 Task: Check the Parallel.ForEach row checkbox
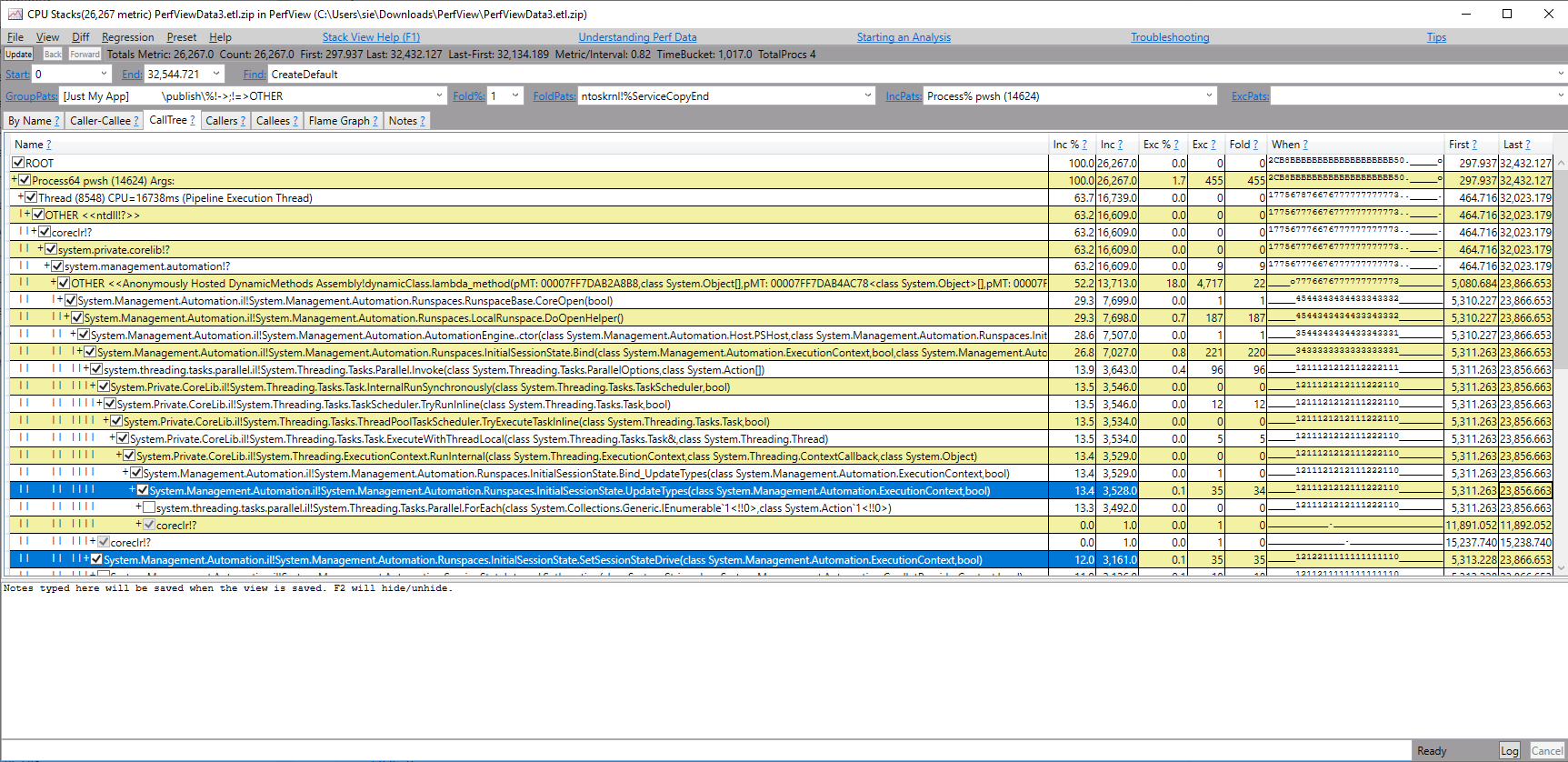pyautogui.click(x=149, y=507)
